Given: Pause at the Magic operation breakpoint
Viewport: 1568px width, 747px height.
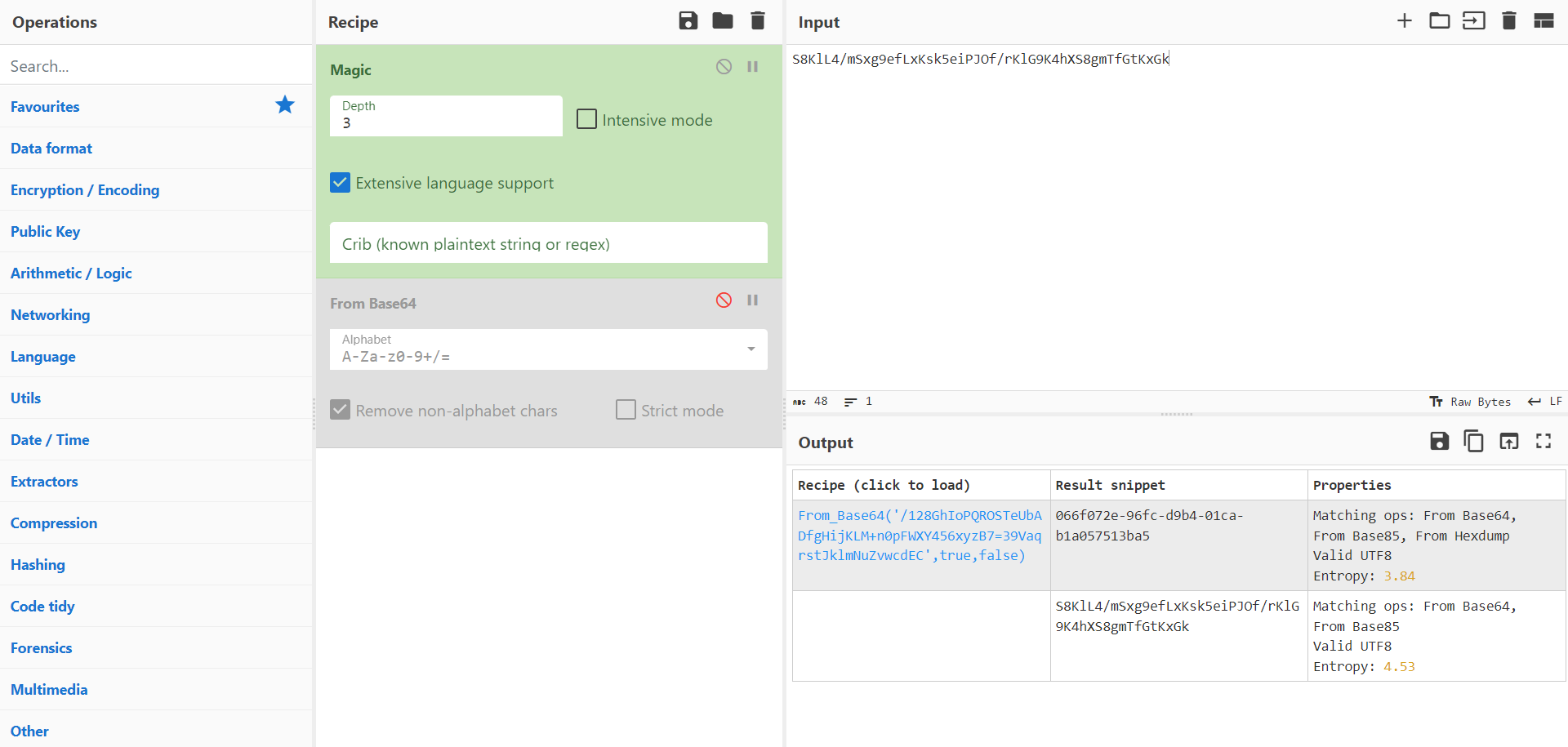Looking at the screenshot, I should pos(752,67).
